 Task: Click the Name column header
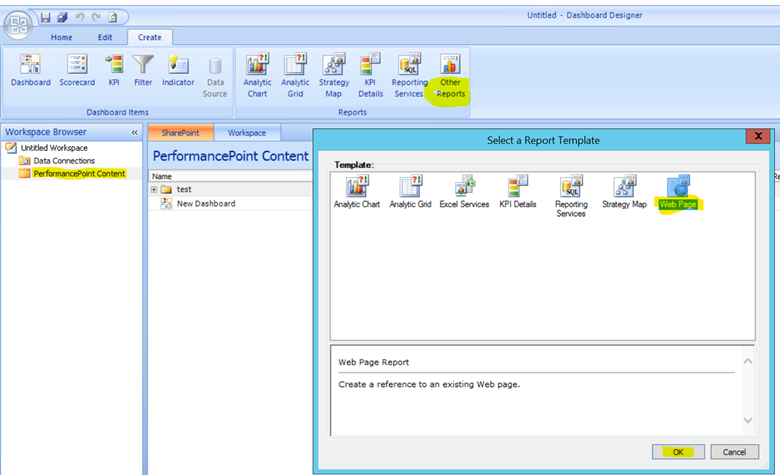(230, 177)
